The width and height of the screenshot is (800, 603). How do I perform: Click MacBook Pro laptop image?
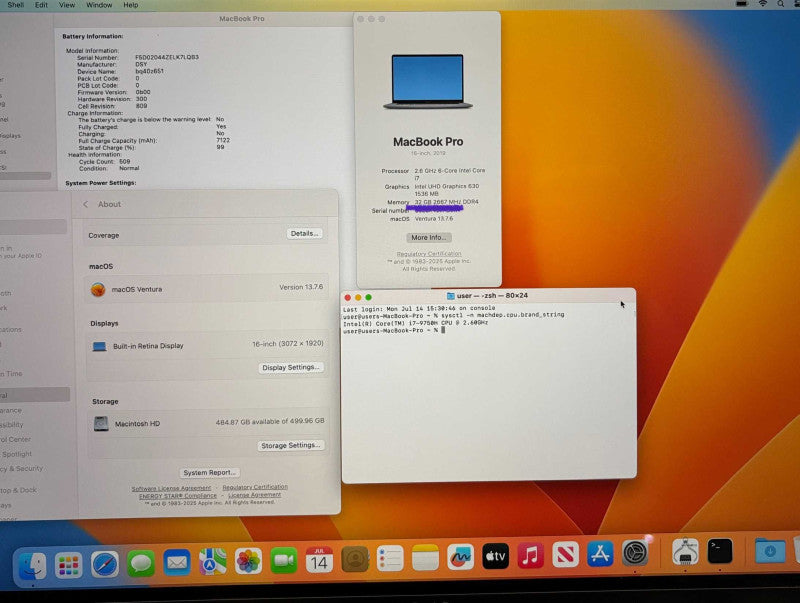[428, 82]
